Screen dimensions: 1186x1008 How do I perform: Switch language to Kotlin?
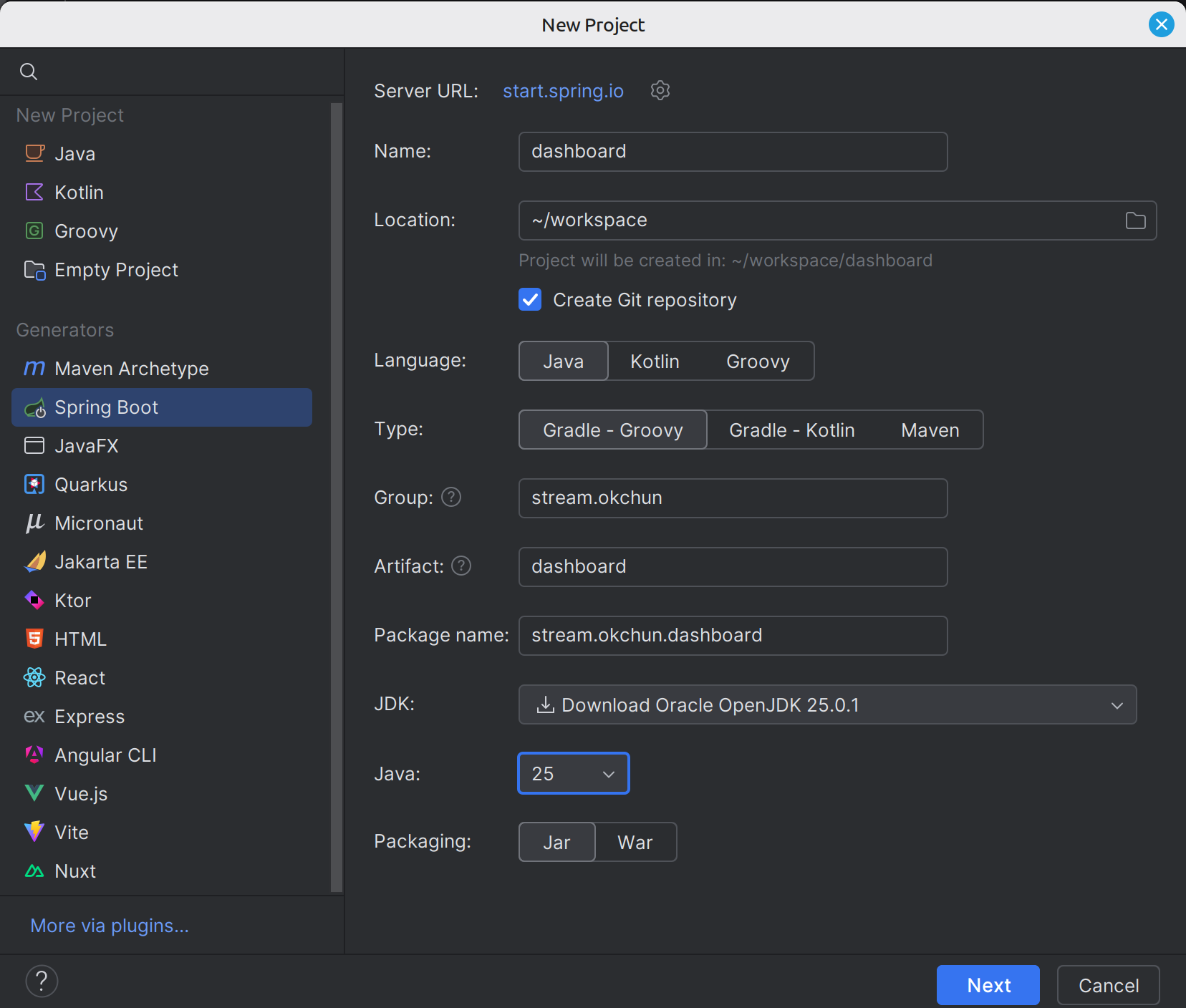tap(654, 361)
